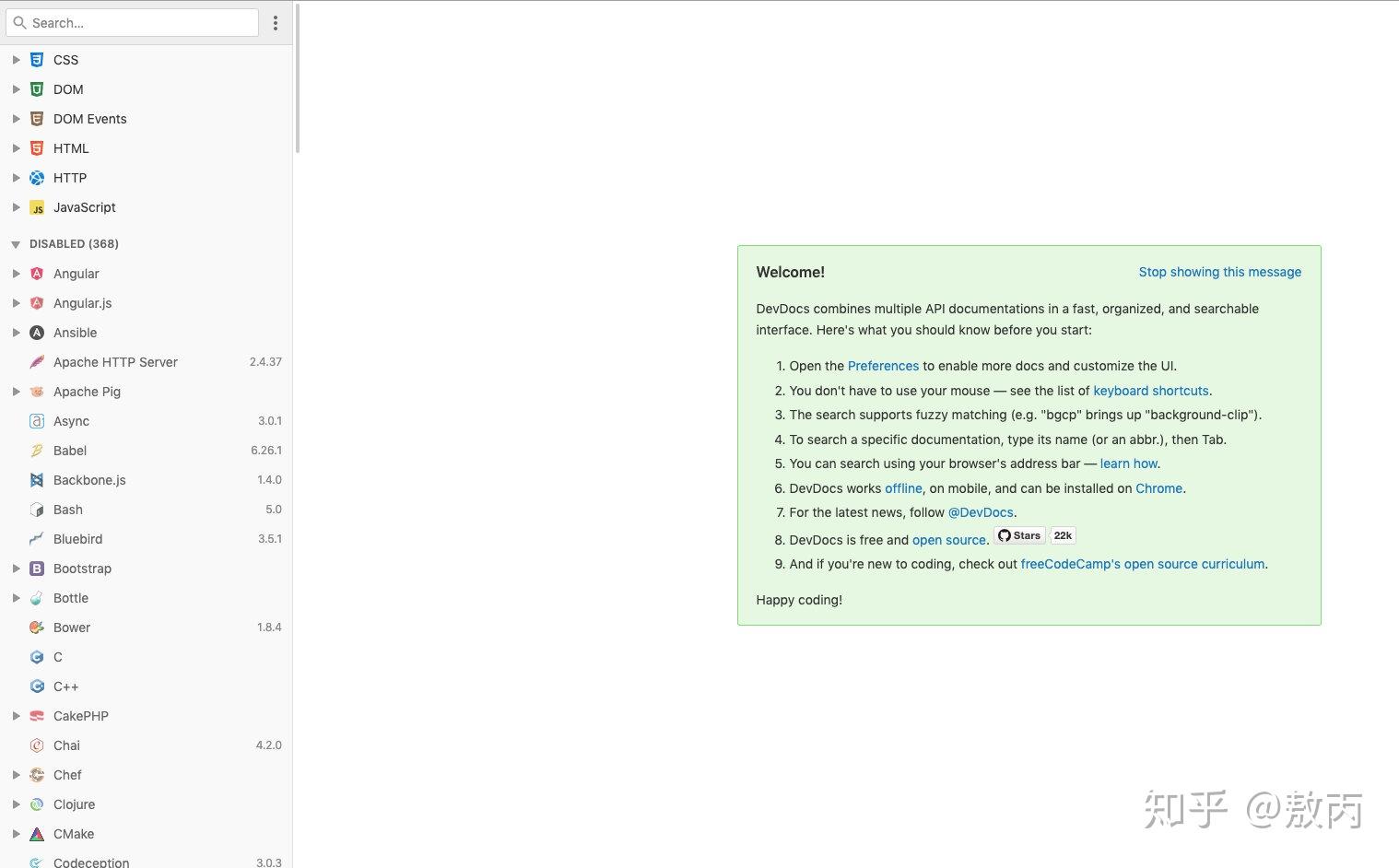Click the Bash version 5.0
This screenshot has width=1399, height=868.
274,510
